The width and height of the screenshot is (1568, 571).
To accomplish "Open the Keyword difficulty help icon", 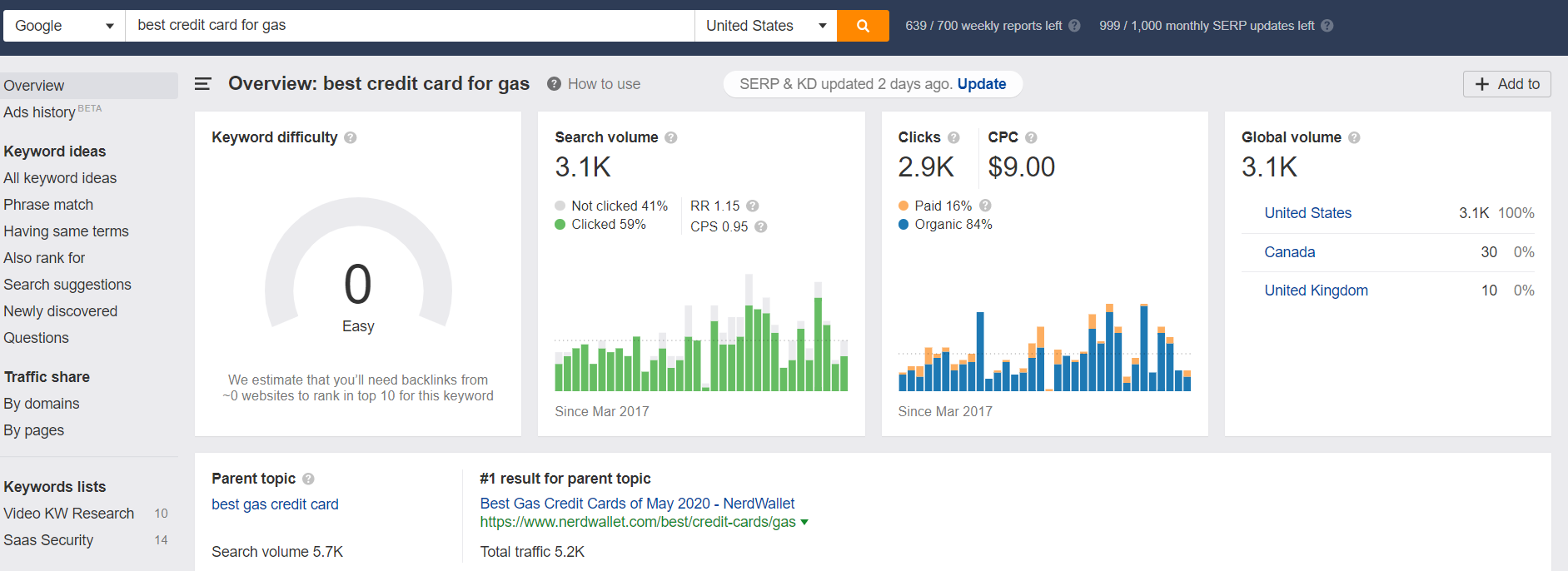I will point(351,137).
